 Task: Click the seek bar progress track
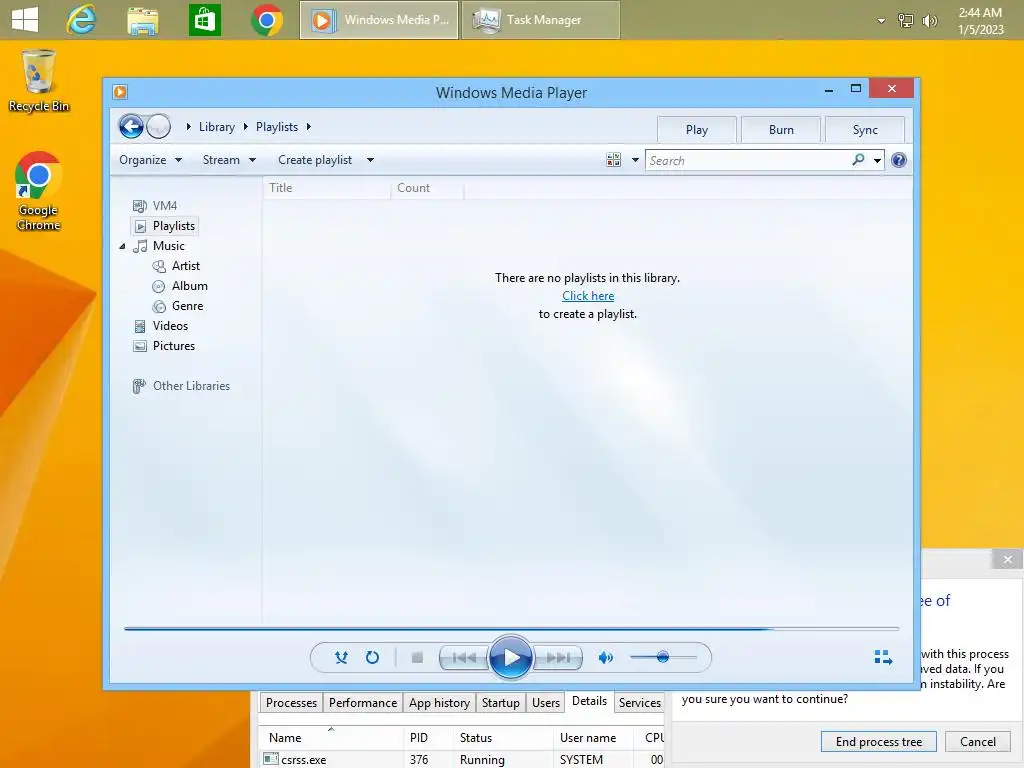point(511,629)
